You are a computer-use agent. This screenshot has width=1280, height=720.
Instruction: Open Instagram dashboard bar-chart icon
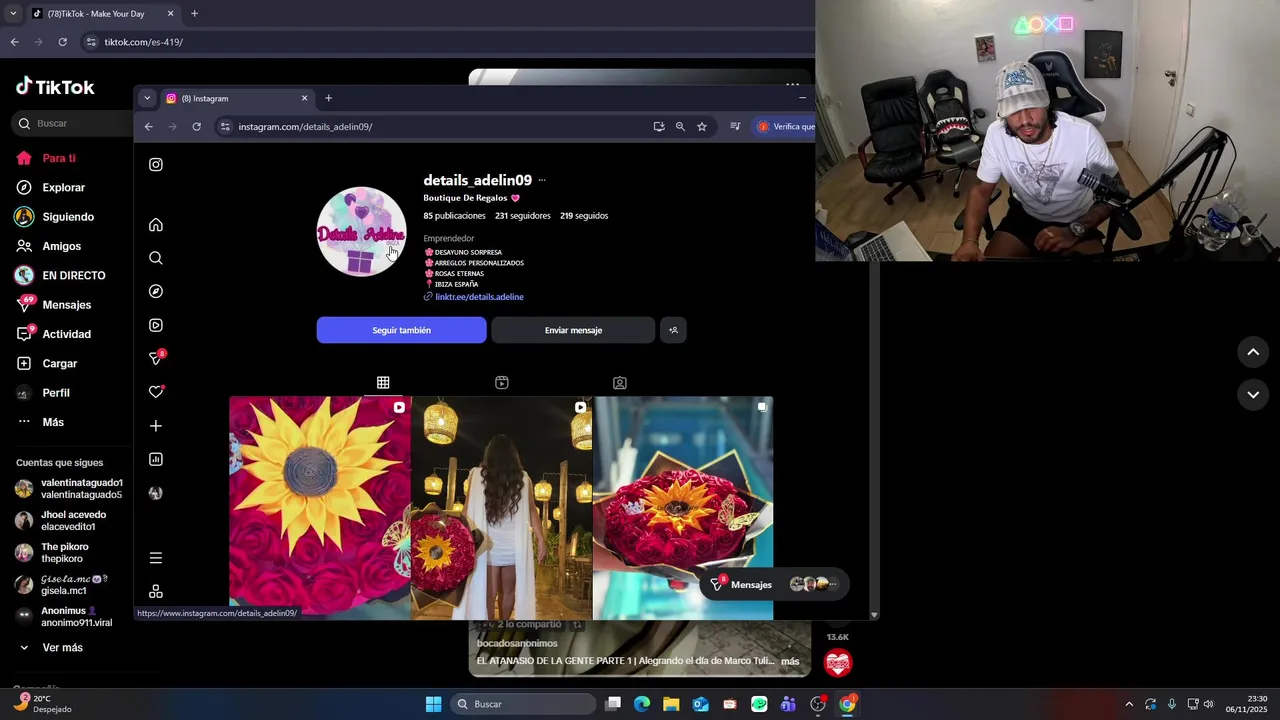[x=156, y=459]
